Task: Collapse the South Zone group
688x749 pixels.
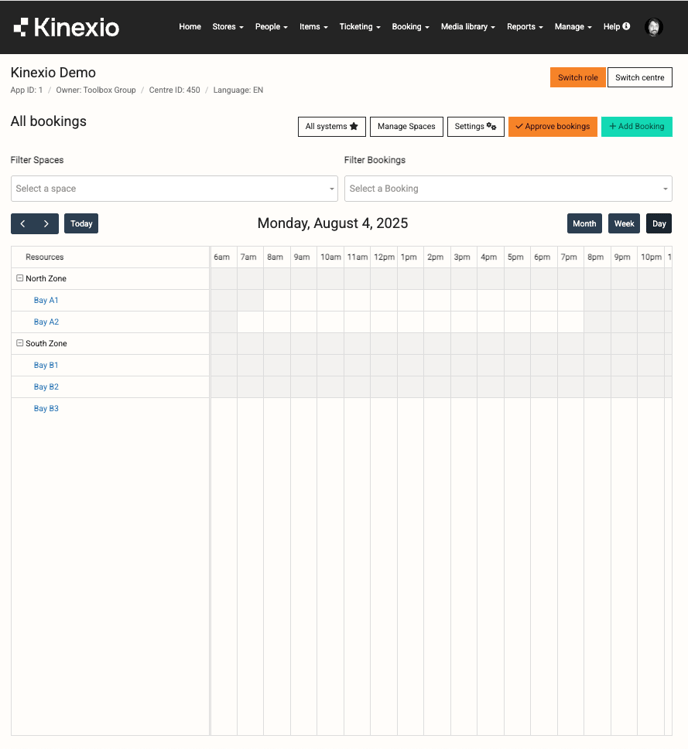Action: (20, 344)
